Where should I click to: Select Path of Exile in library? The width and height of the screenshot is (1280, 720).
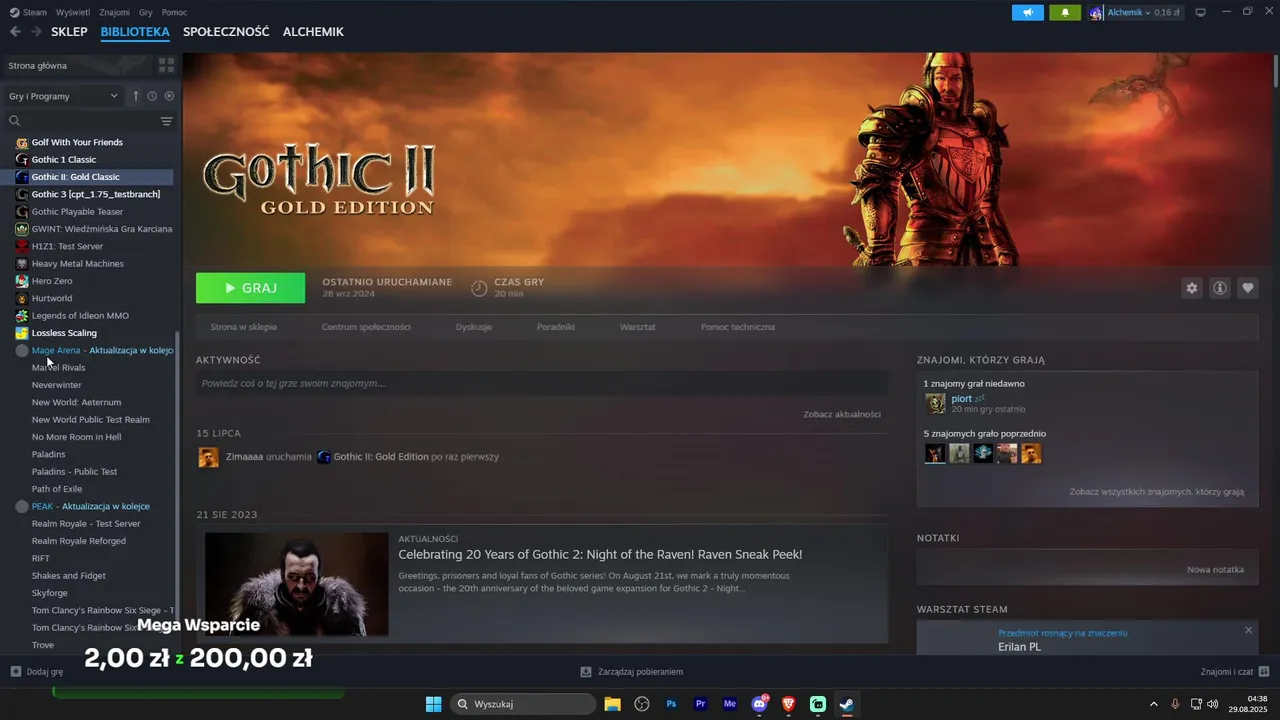pyautogui.click(x=57, y=489)
